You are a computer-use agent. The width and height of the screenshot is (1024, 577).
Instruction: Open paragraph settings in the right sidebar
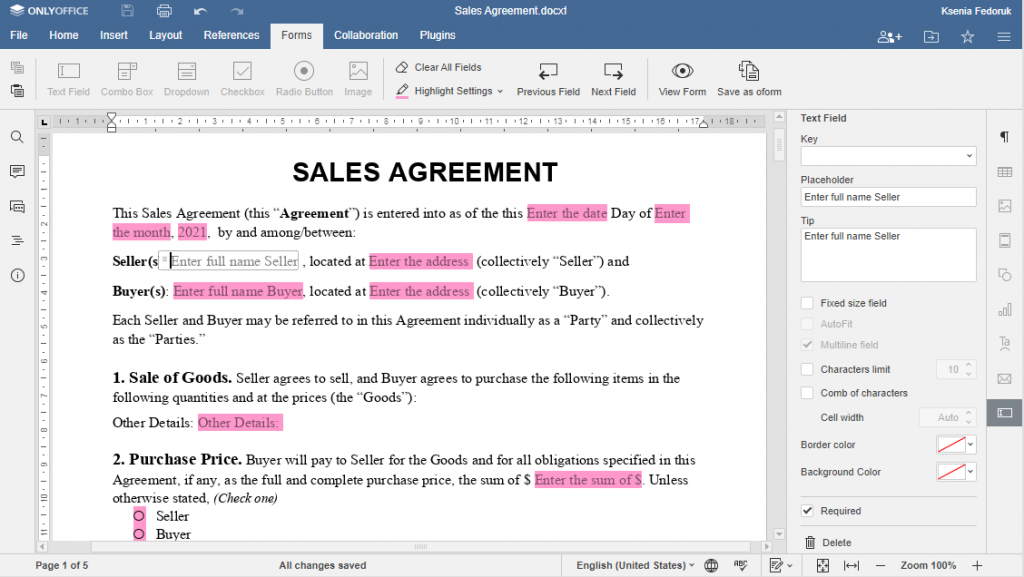click(1004, 138)
